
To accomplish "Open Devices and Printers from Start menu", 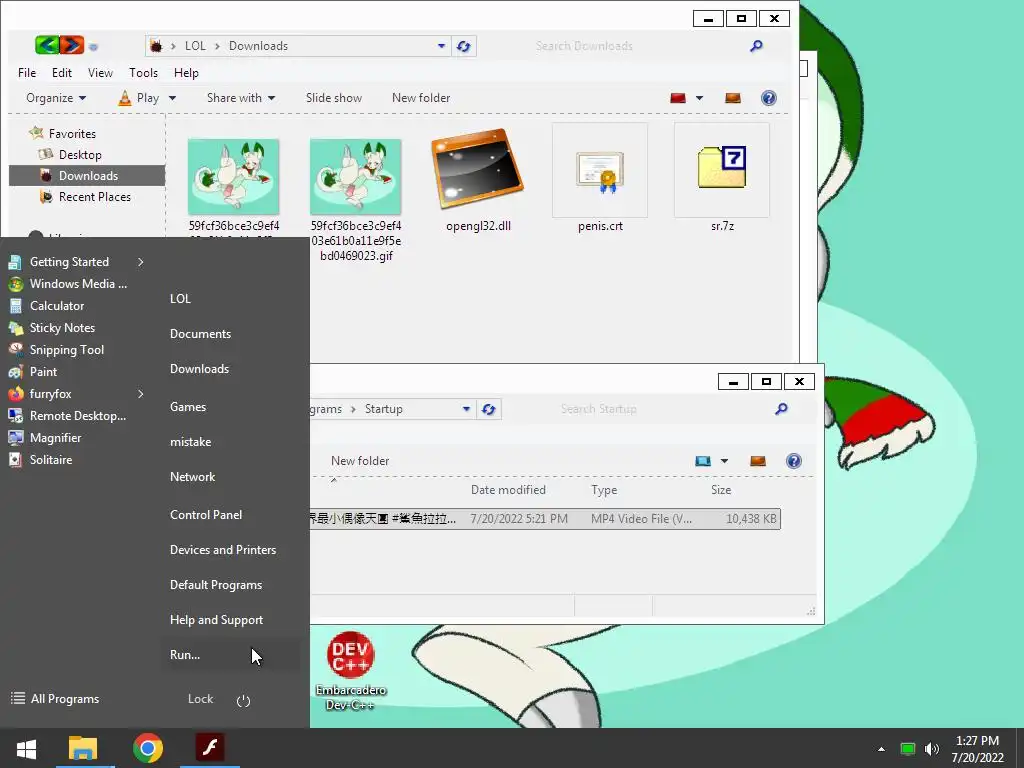I will pos(223,550).
